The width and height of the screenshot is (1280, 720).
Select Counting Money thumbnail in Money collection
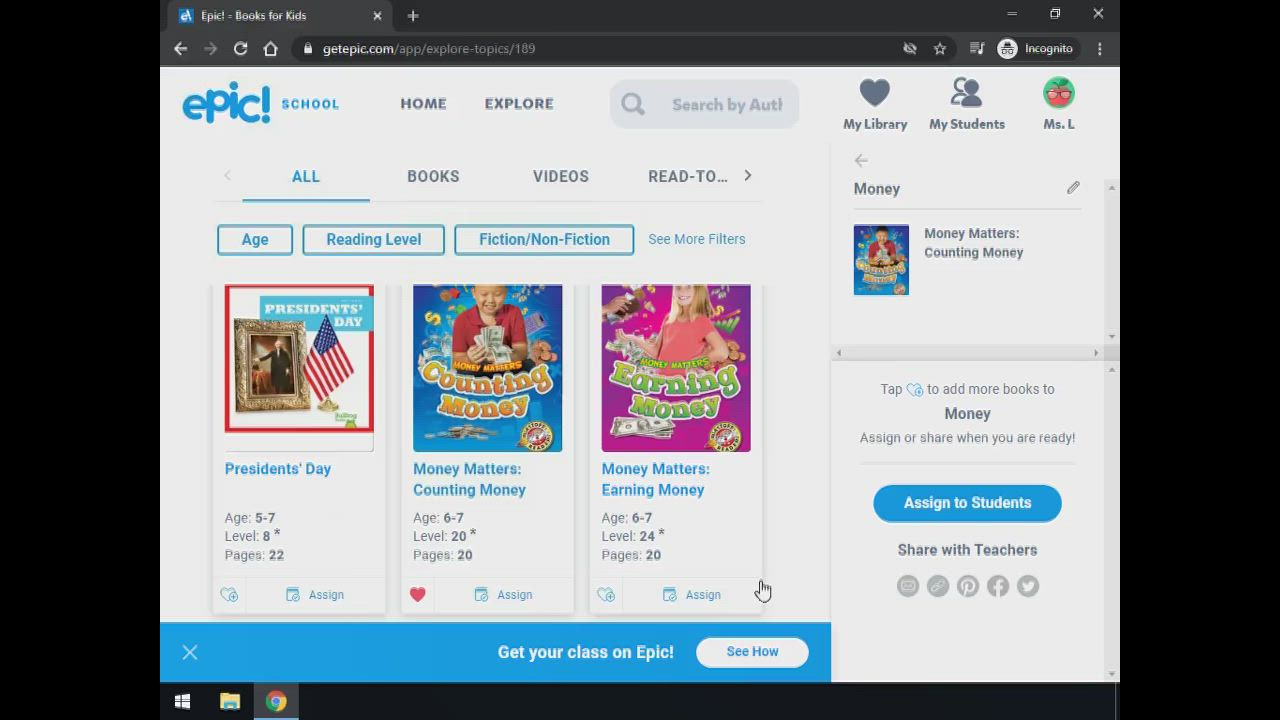point(881,260)
